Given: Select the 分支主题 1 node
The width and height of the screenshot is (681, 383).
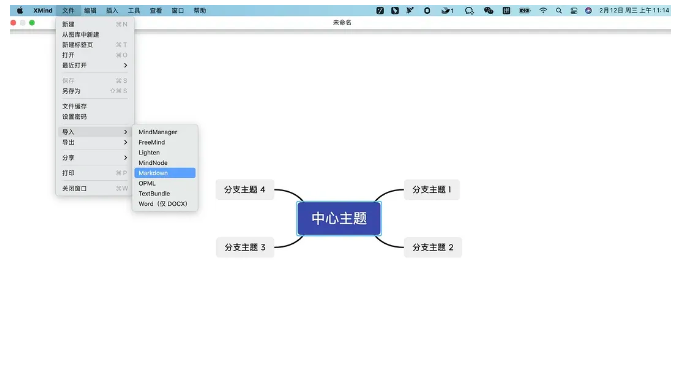Looking at the screenshot, I should pos(432,189).
